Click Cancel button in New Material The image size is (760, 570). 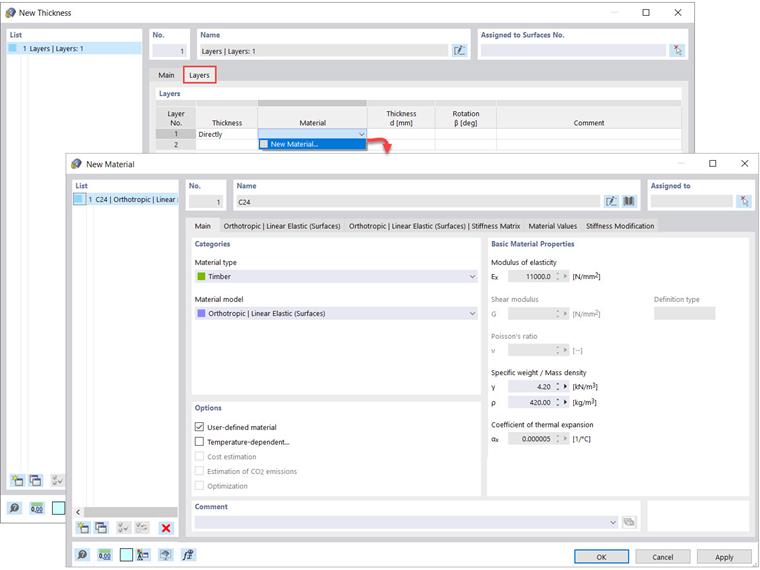(663, 557)
